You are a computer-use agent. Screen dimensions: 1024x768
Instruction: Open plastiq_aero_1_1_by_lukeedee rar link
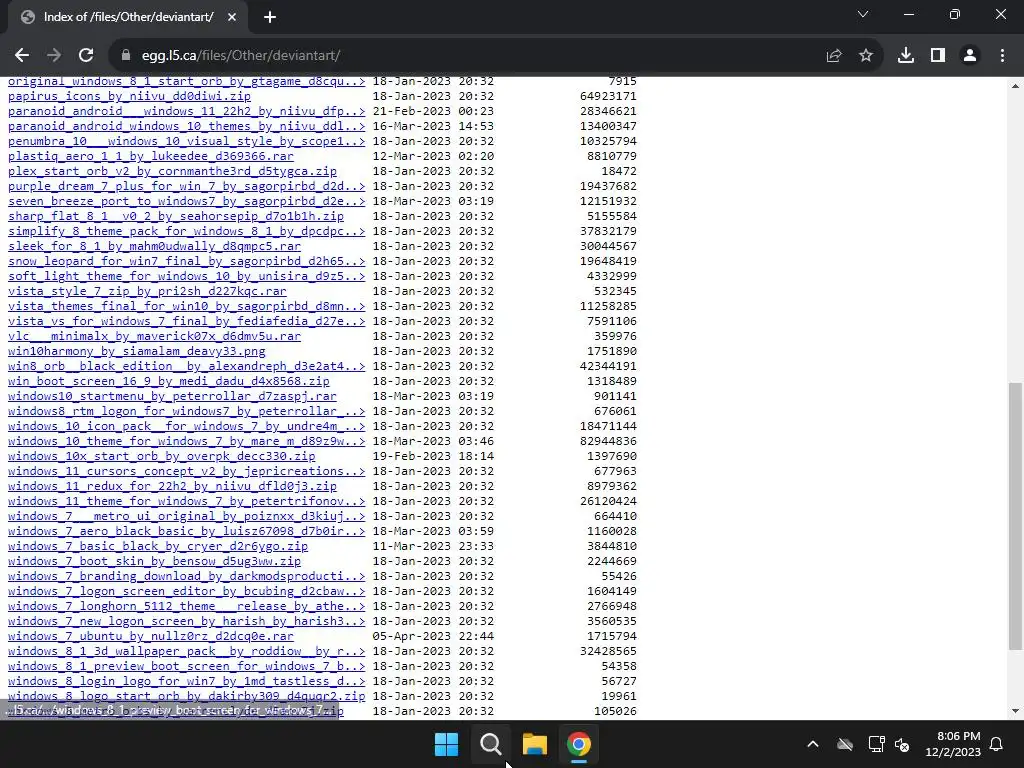151,156
